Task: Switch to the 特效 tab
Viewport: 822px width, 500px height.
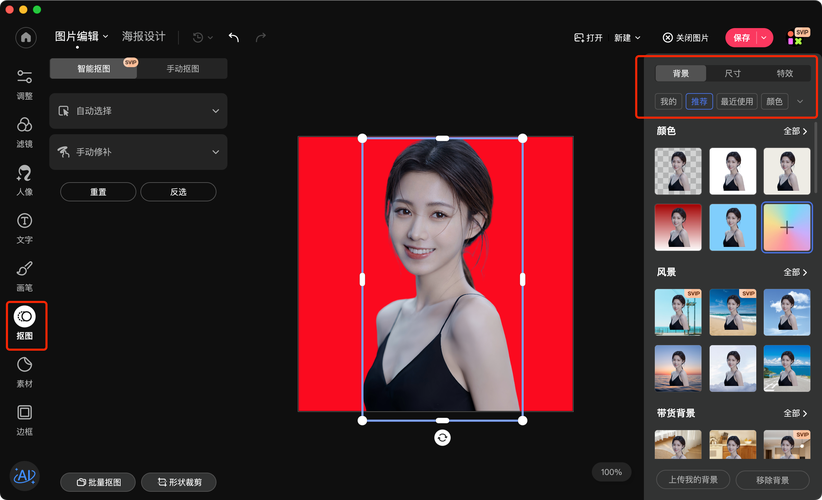Action: (x=785, y=74)
